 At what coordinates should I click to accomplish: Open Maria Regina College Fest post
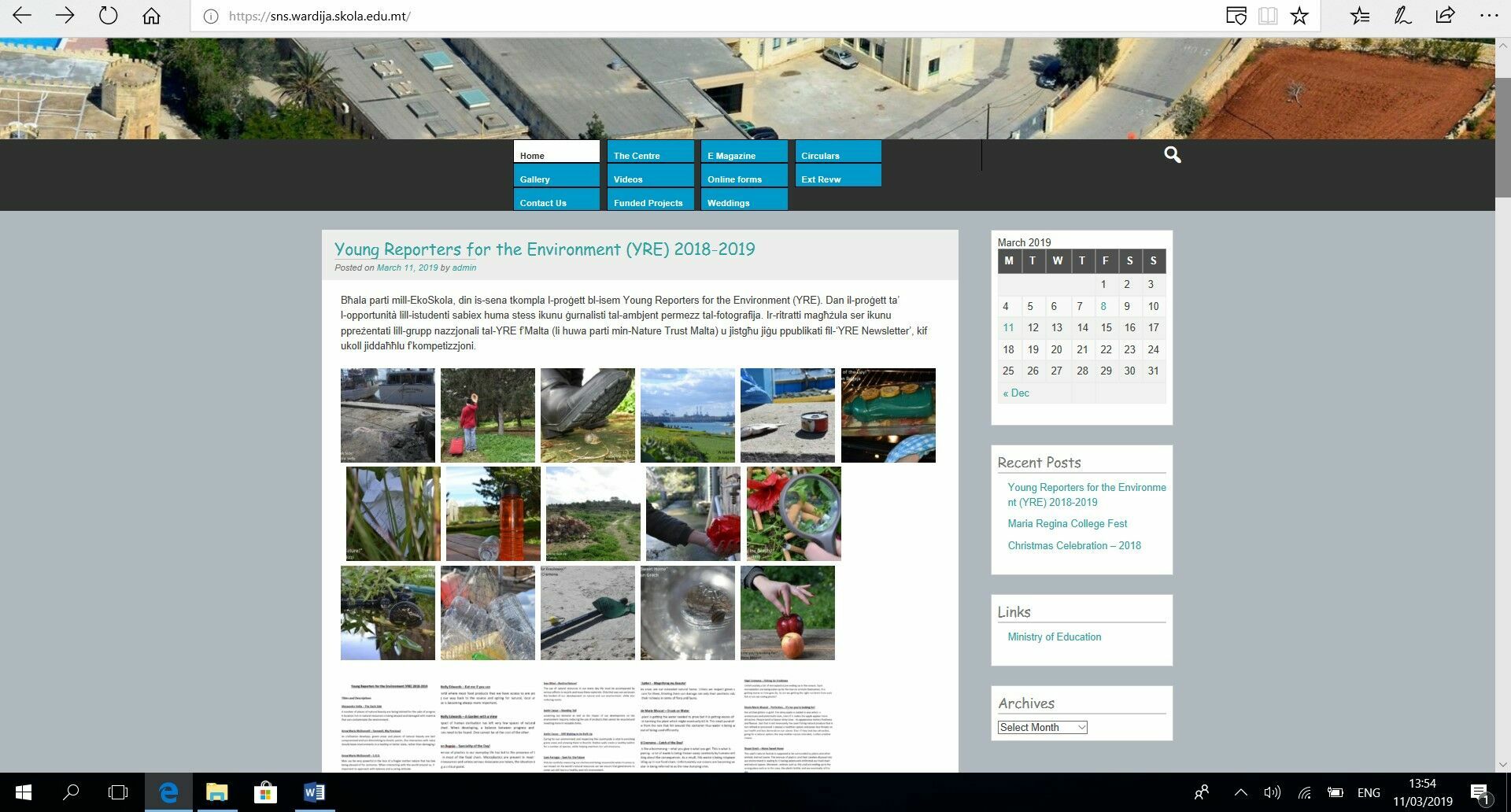tap(1067, 524)
